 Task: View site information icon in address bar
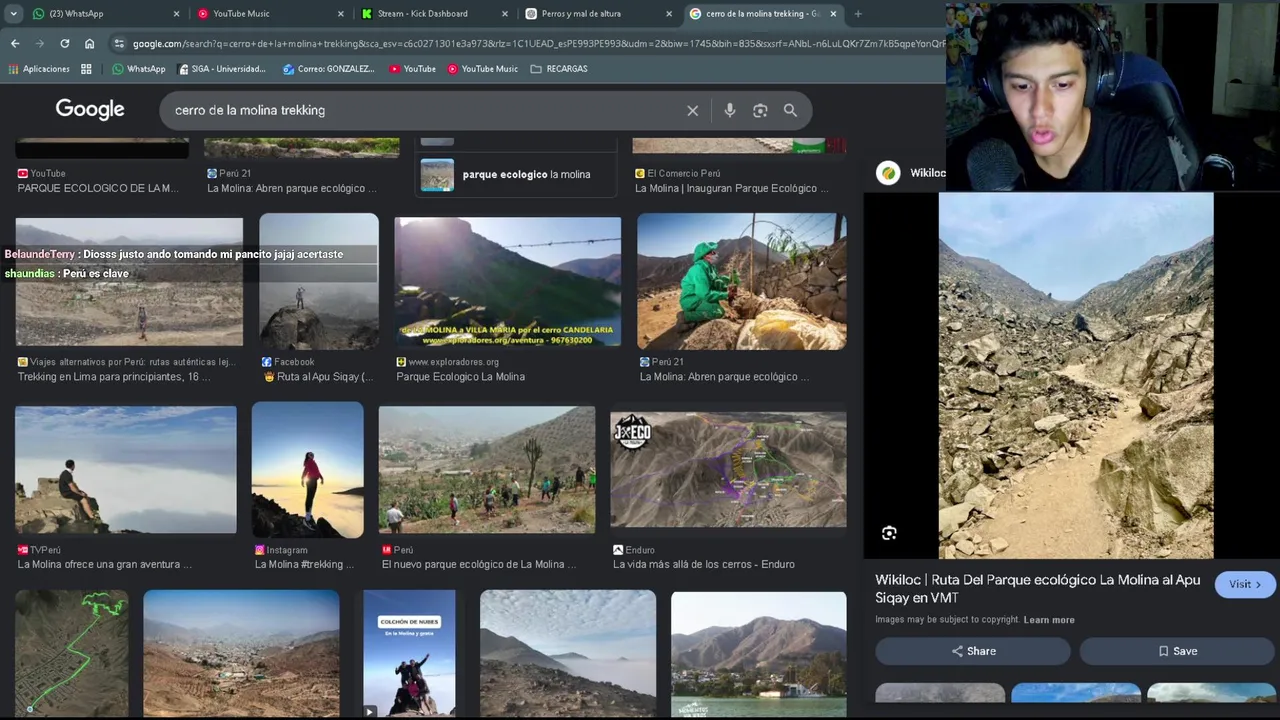click(119, 44)
